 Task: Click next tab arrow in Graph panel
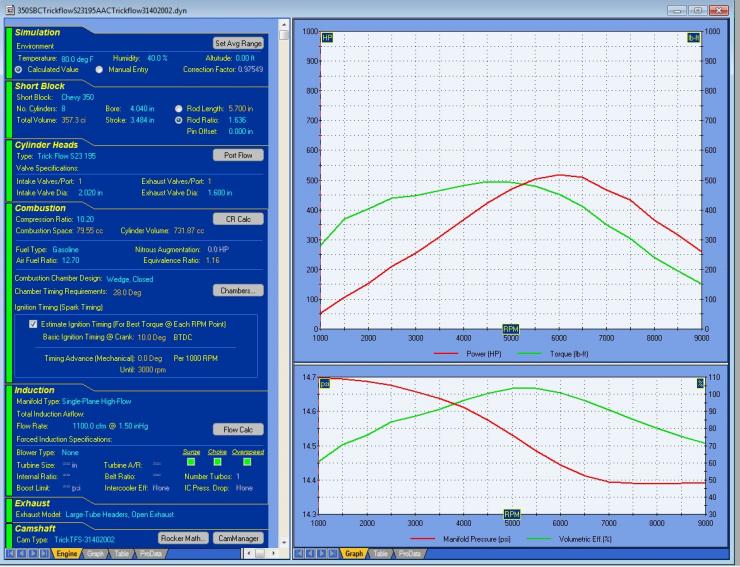click(322, 553)
